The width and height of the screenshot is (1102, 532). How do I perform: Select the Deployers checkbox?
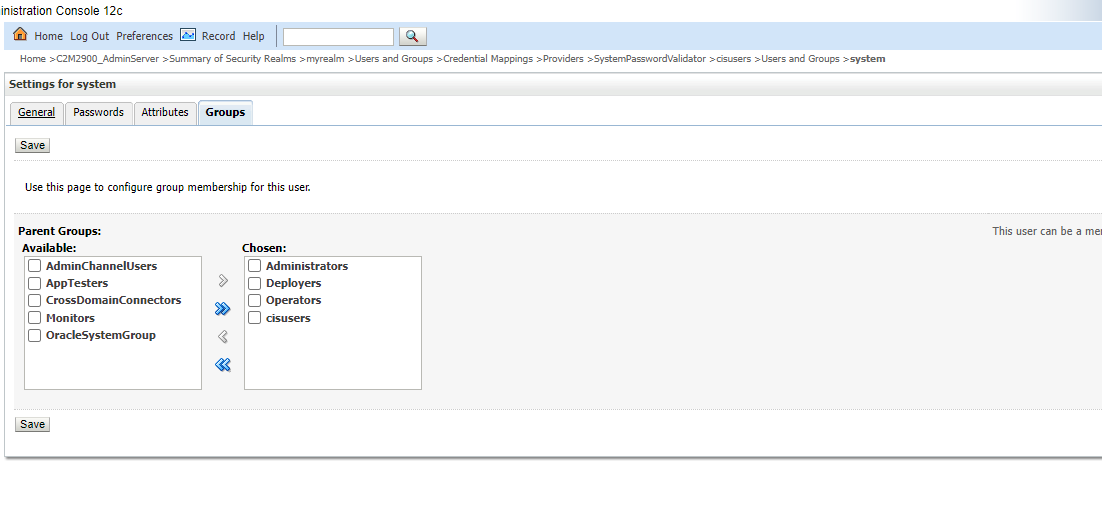coord(254,283)
